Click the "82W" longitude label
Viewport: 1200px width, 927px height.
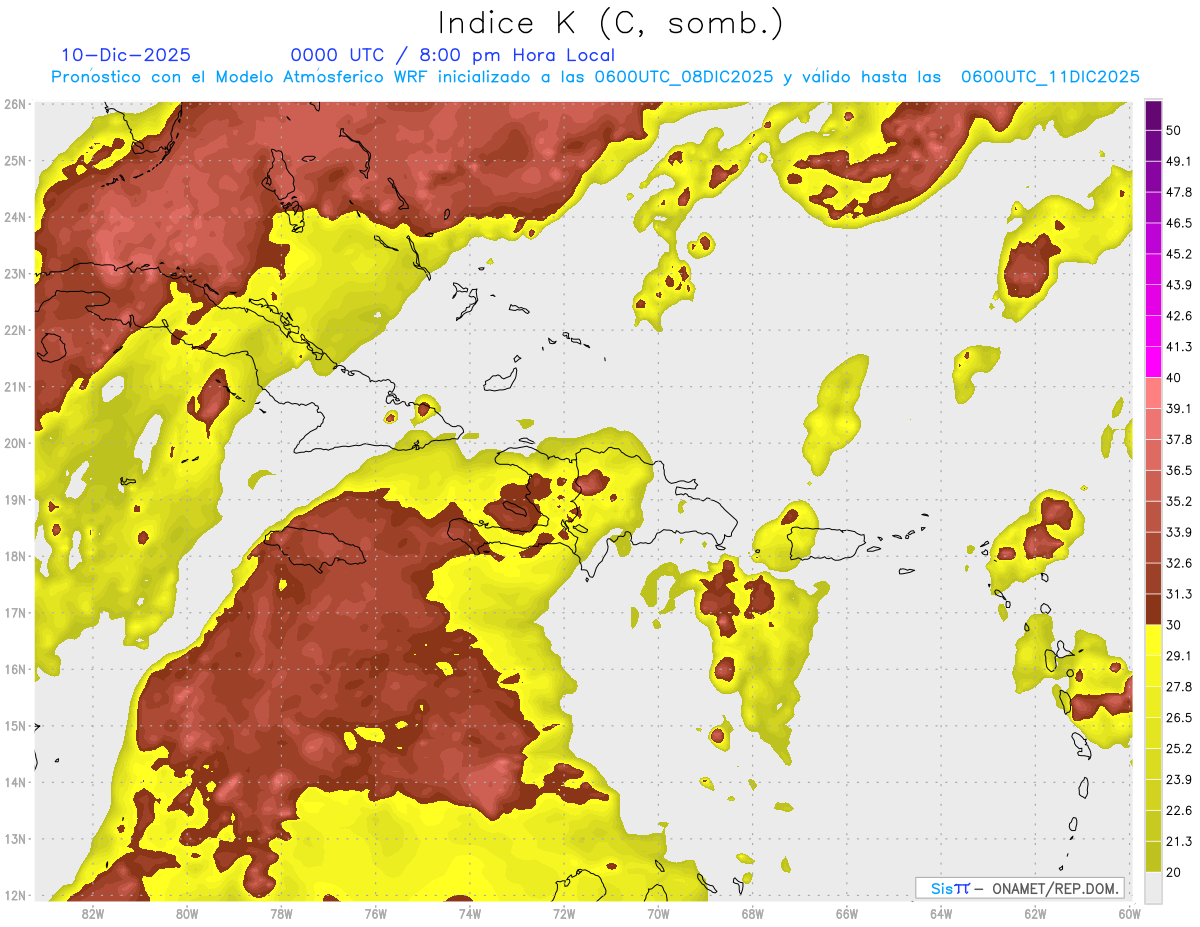(92, 914)
